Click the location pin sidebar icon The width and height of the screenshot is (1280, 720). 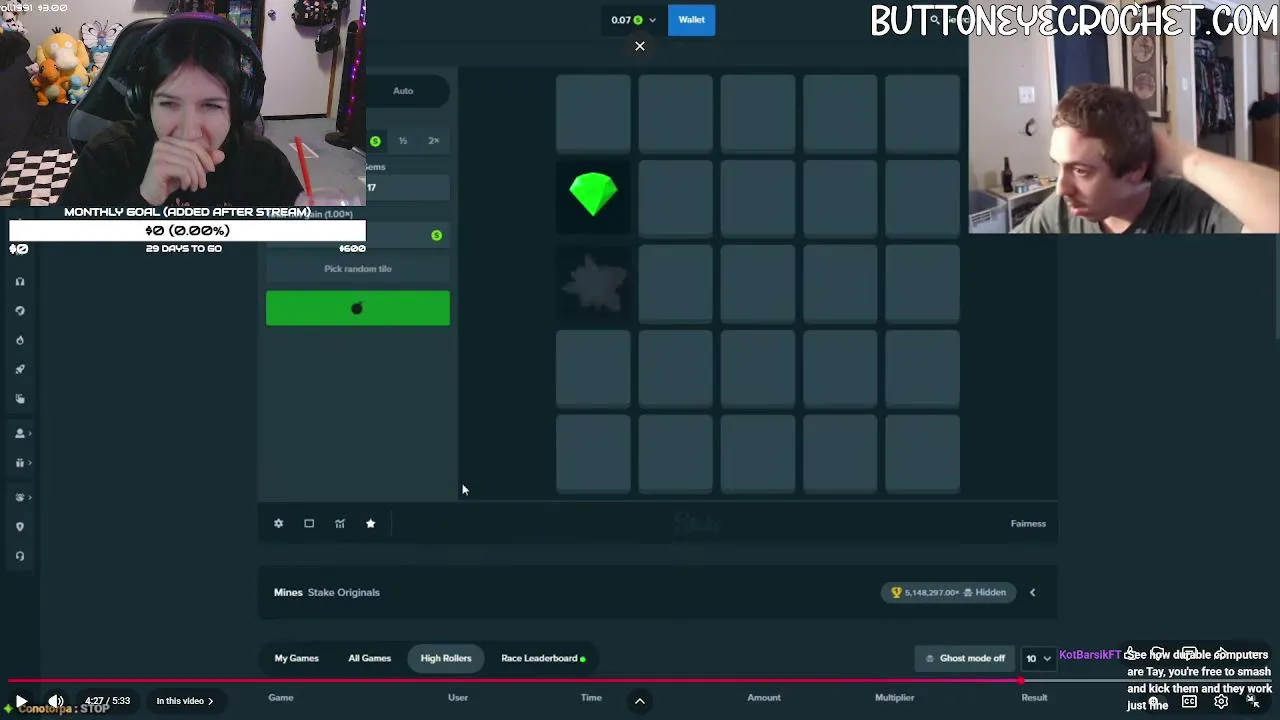click(19, 527)
